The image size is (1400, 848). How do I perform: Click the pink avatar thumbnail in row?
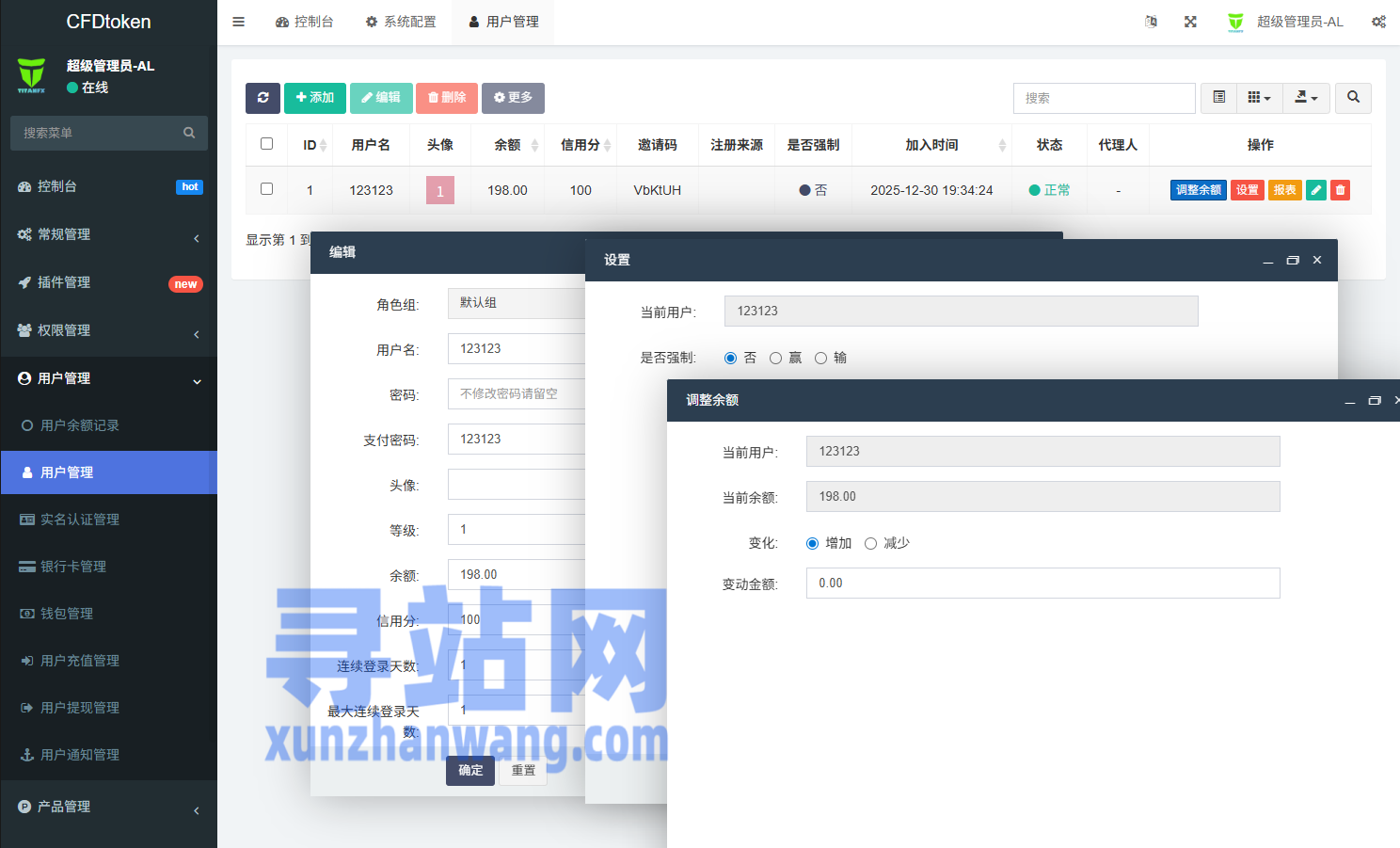click(440, 190)
